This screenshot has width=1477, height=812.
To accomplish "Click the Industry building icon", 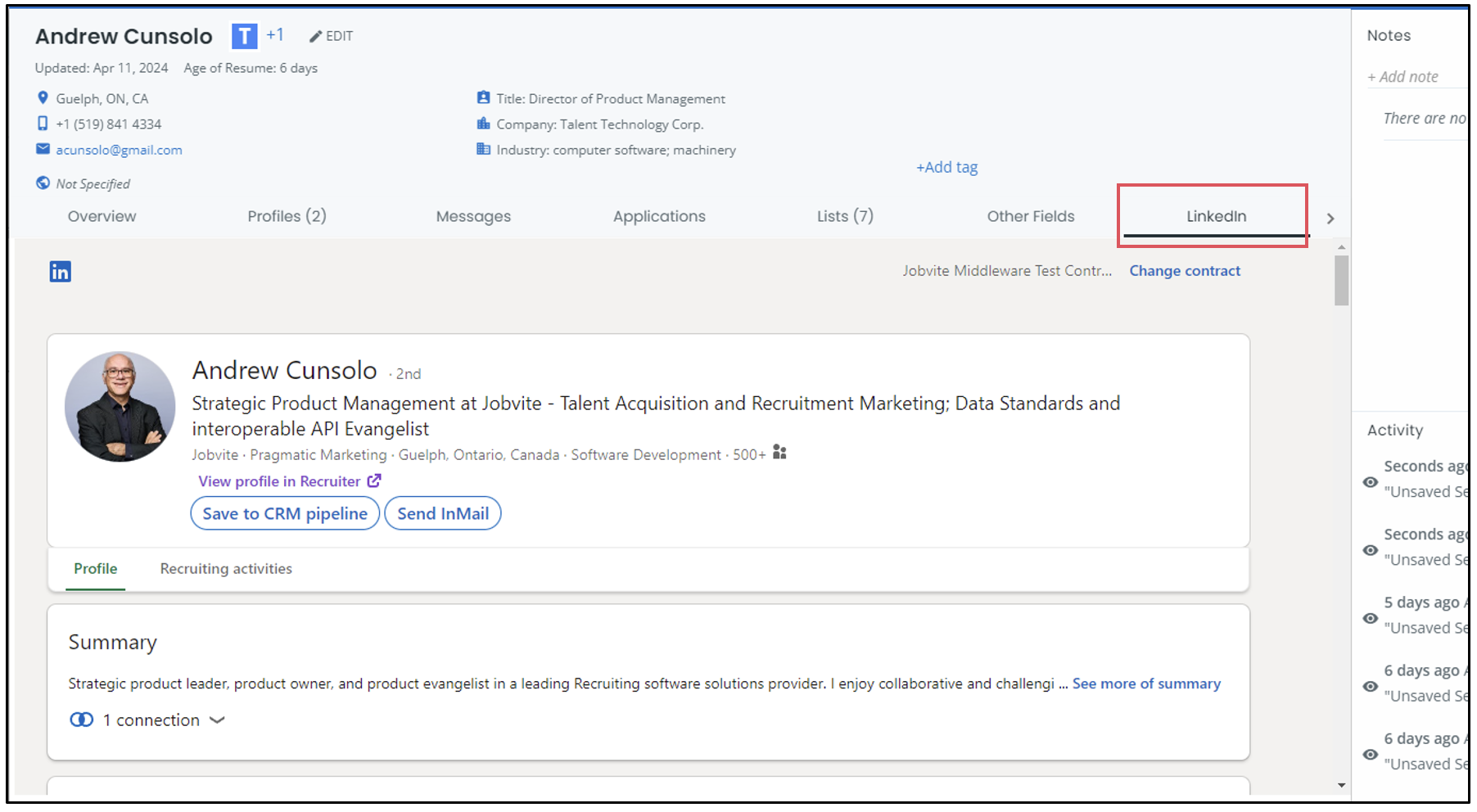I will pyautogui.click(x=483, y=149).
